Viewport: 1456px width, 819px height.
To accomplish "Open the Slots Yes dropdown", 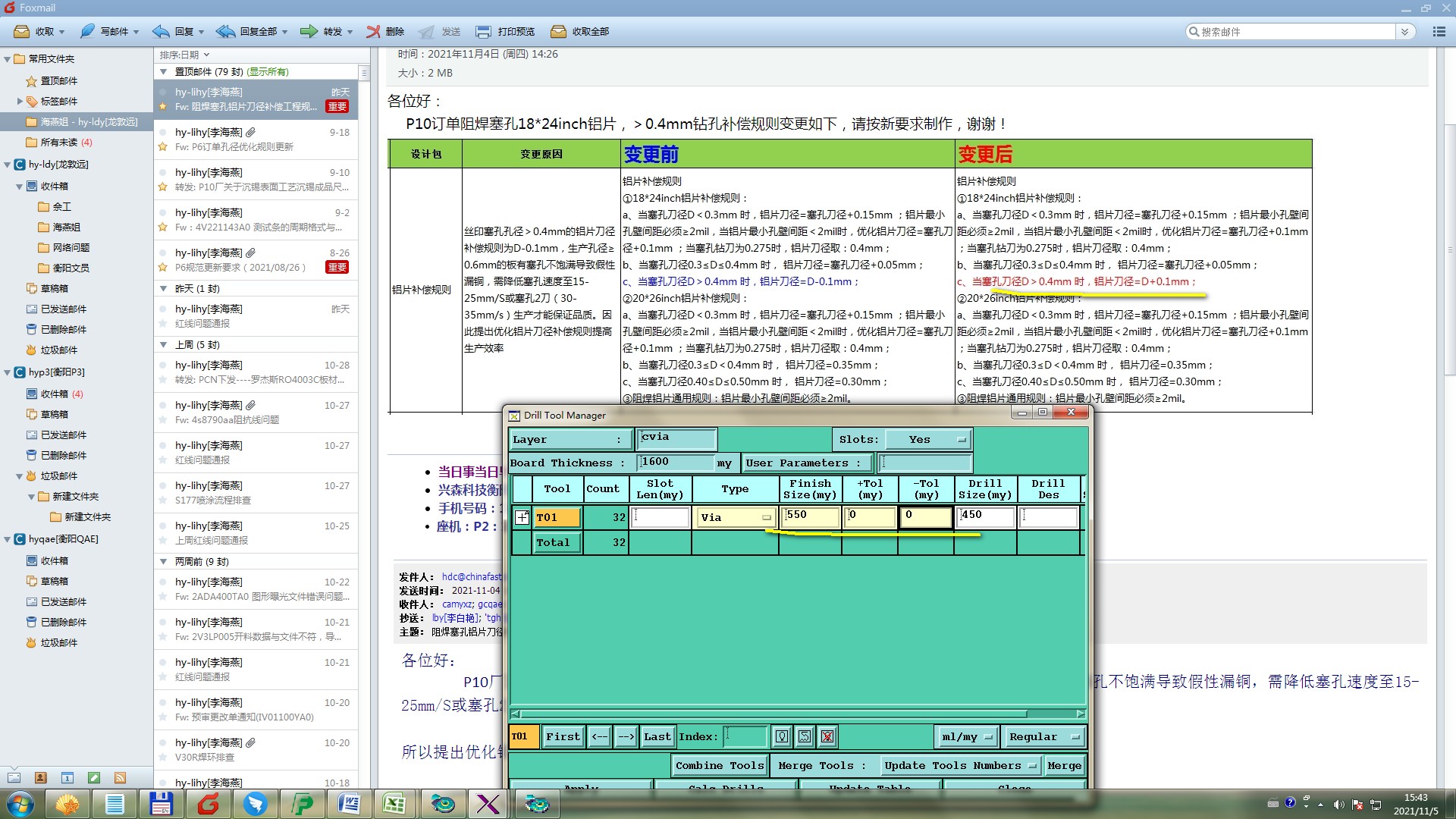I will pos(929,439).
